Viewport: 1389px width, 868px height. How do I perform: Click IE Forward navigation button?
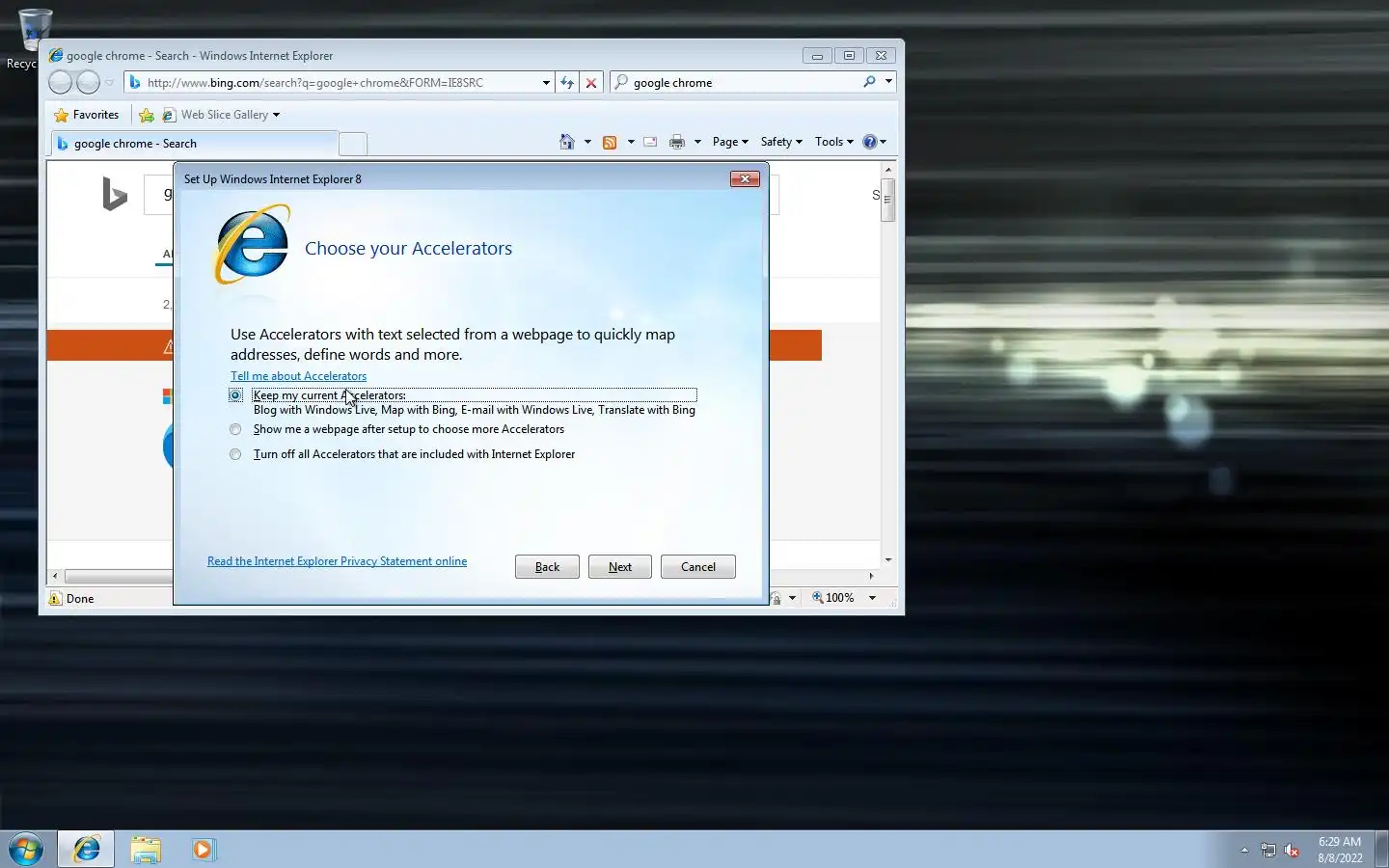tap(88, 83)
